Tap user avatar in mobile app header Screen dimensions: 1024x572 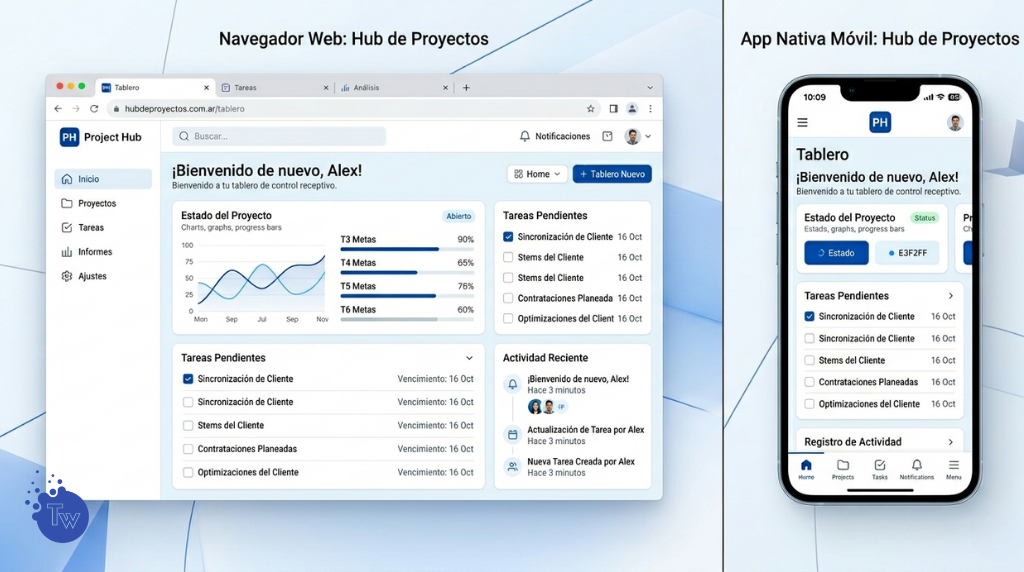coord(955,122)
